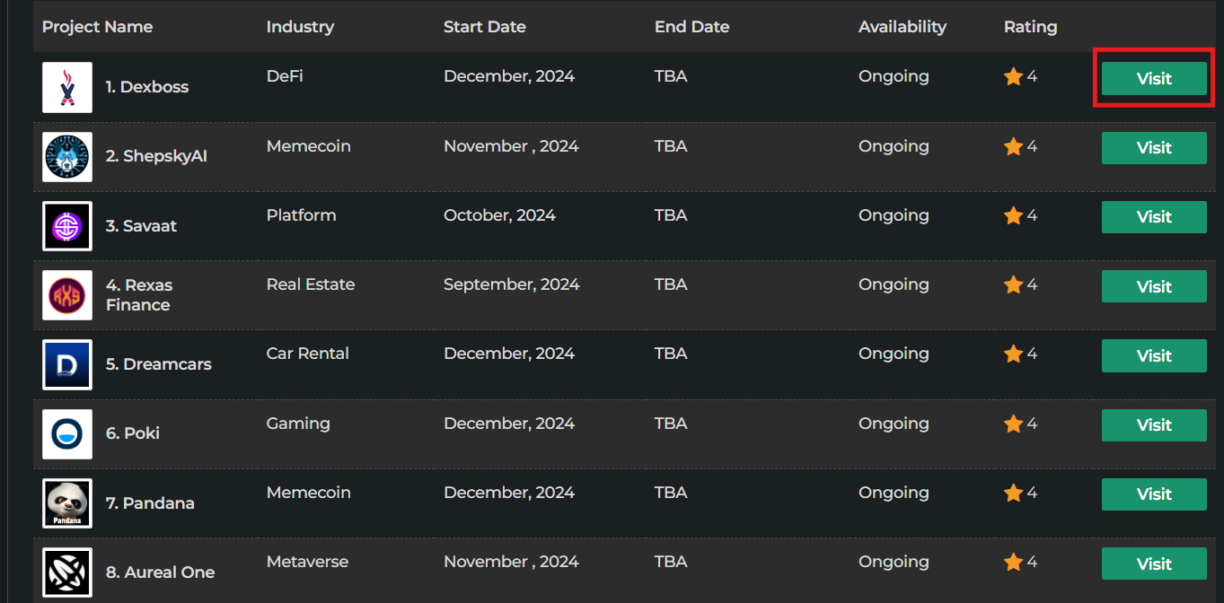
Task: Click the purple Savaat logo icon
Action: click(x=67, y=226)
